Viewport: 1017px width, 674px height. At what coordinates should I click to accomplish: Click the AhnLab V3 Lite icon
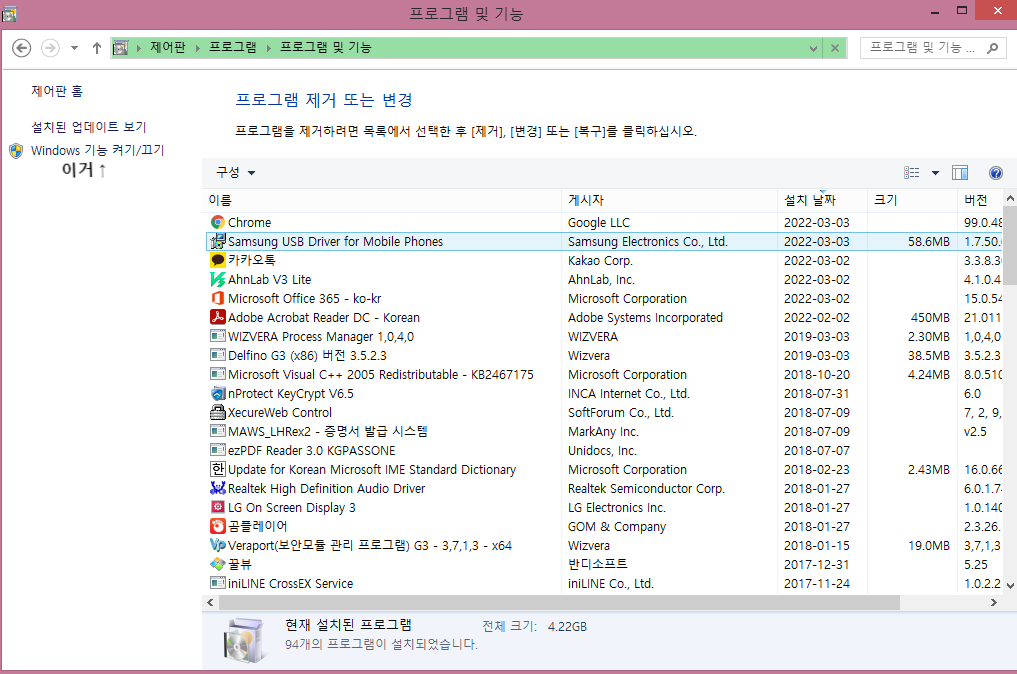click(x=218, y=280)
